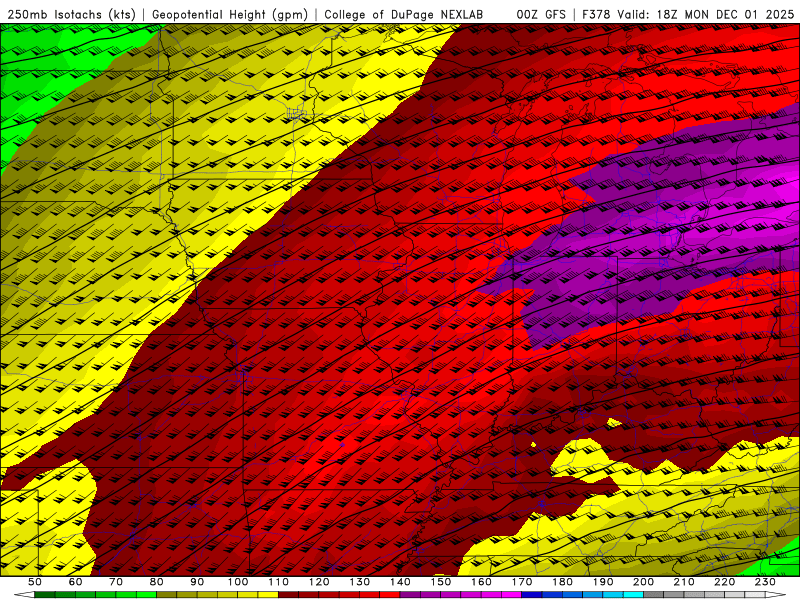Screen dimensions: 800x600
Task: Click the 100 knots legend label
Action: 238,582
